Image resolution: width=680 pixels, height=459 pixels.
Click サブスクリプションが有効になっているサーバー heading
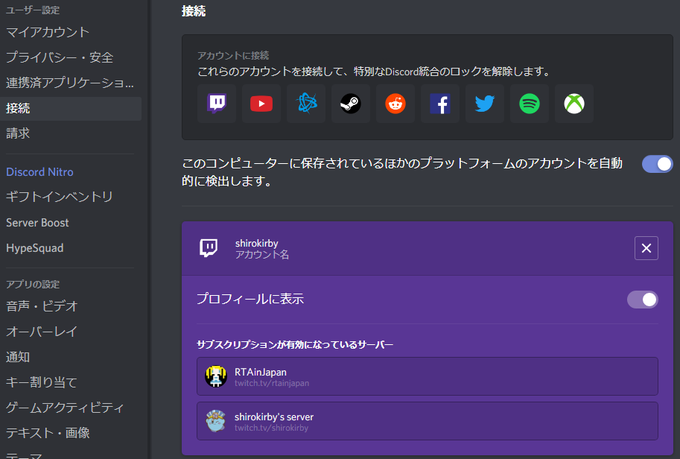(x=295, y=345)
